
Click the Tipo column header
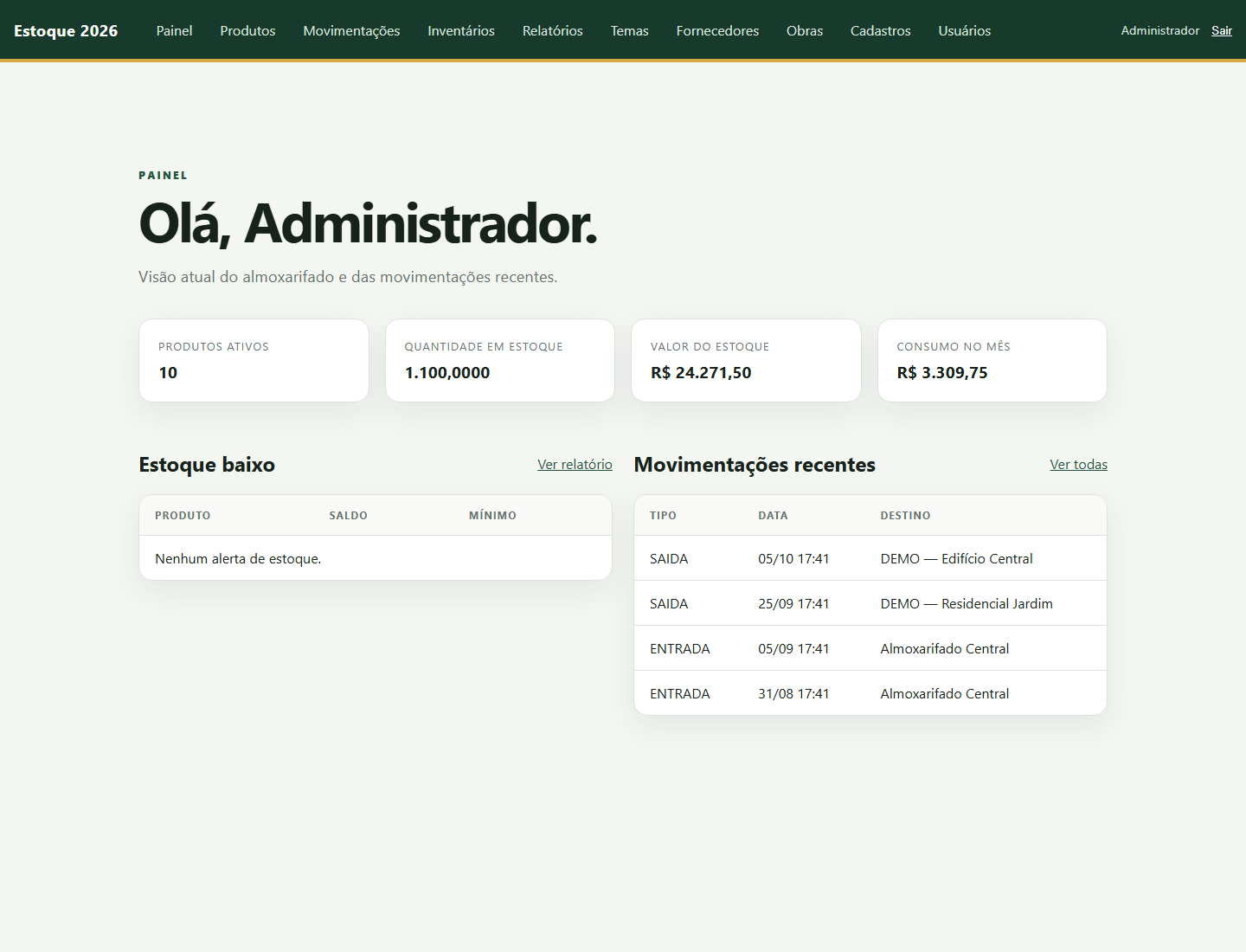(663, 516)
